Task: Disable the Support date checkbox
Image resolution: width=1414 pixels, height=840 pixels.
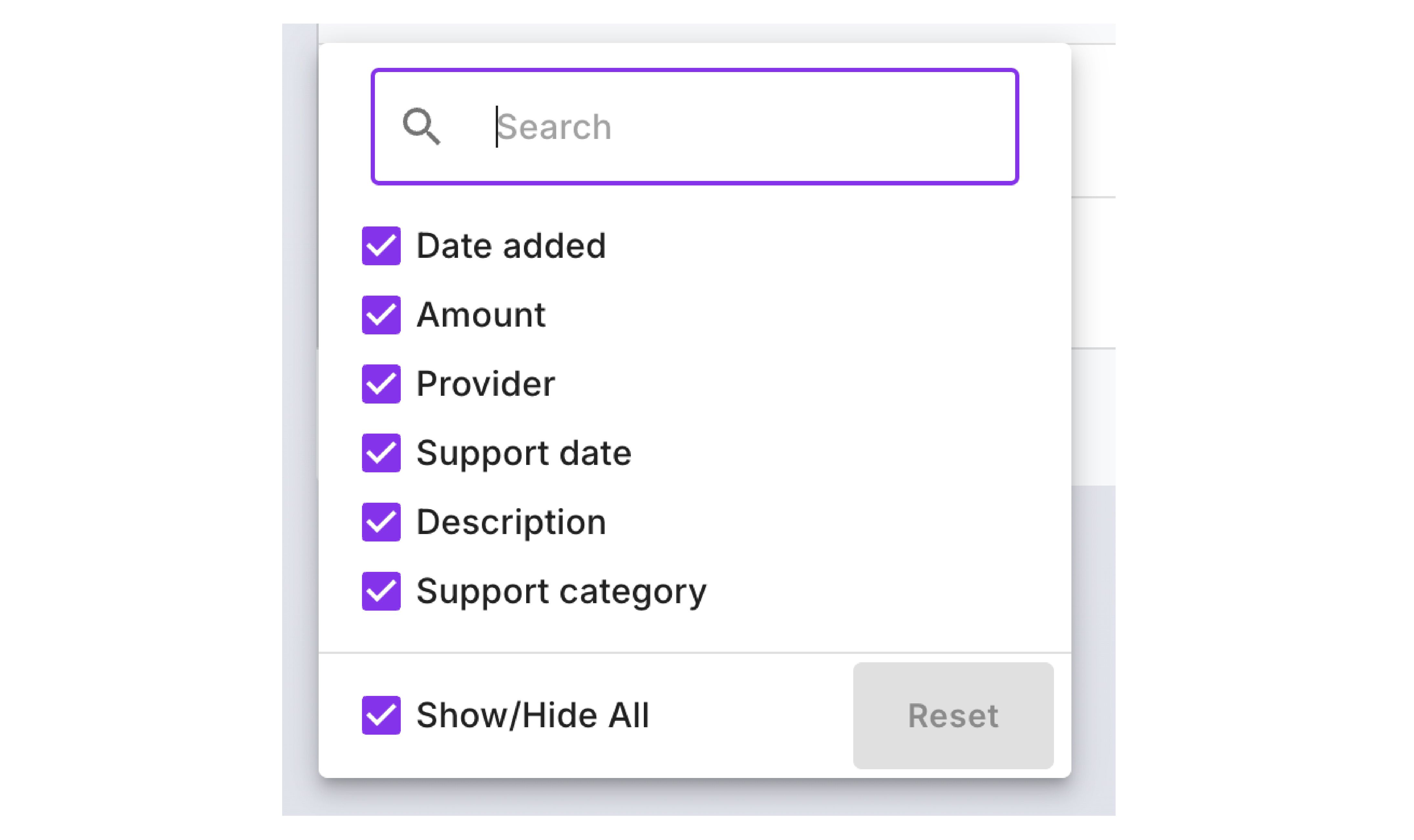Action: (381, 453)
